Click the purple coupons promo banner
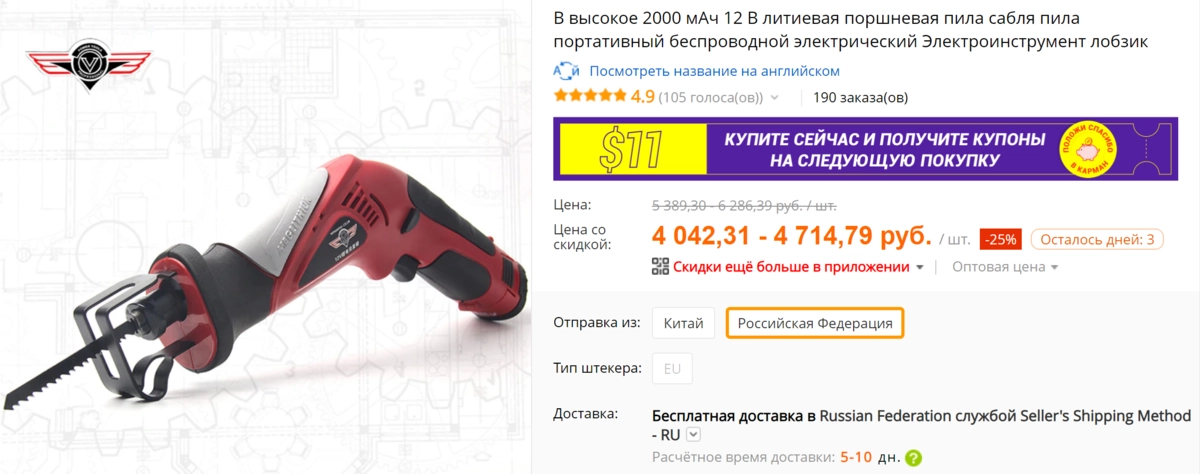This screenshot has width=1200, height=474. 865,150
